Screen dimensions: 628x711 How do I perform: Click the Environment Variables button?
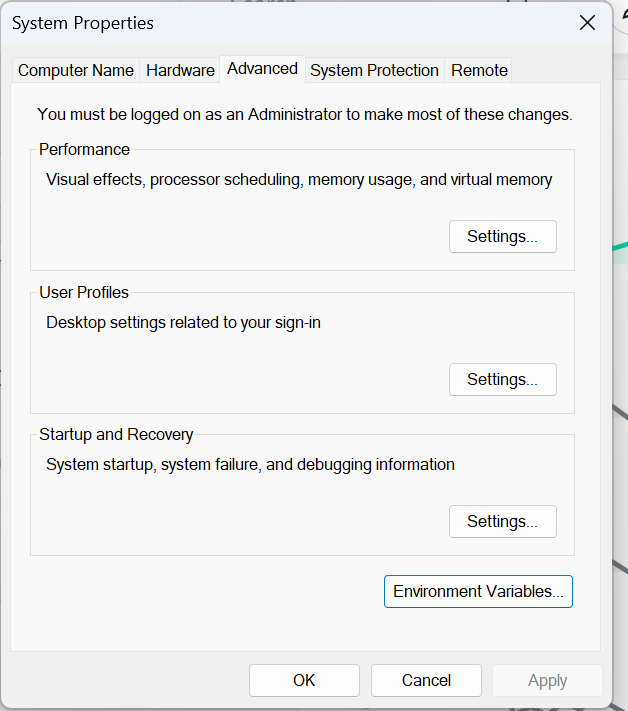click(x=478, y=591)
